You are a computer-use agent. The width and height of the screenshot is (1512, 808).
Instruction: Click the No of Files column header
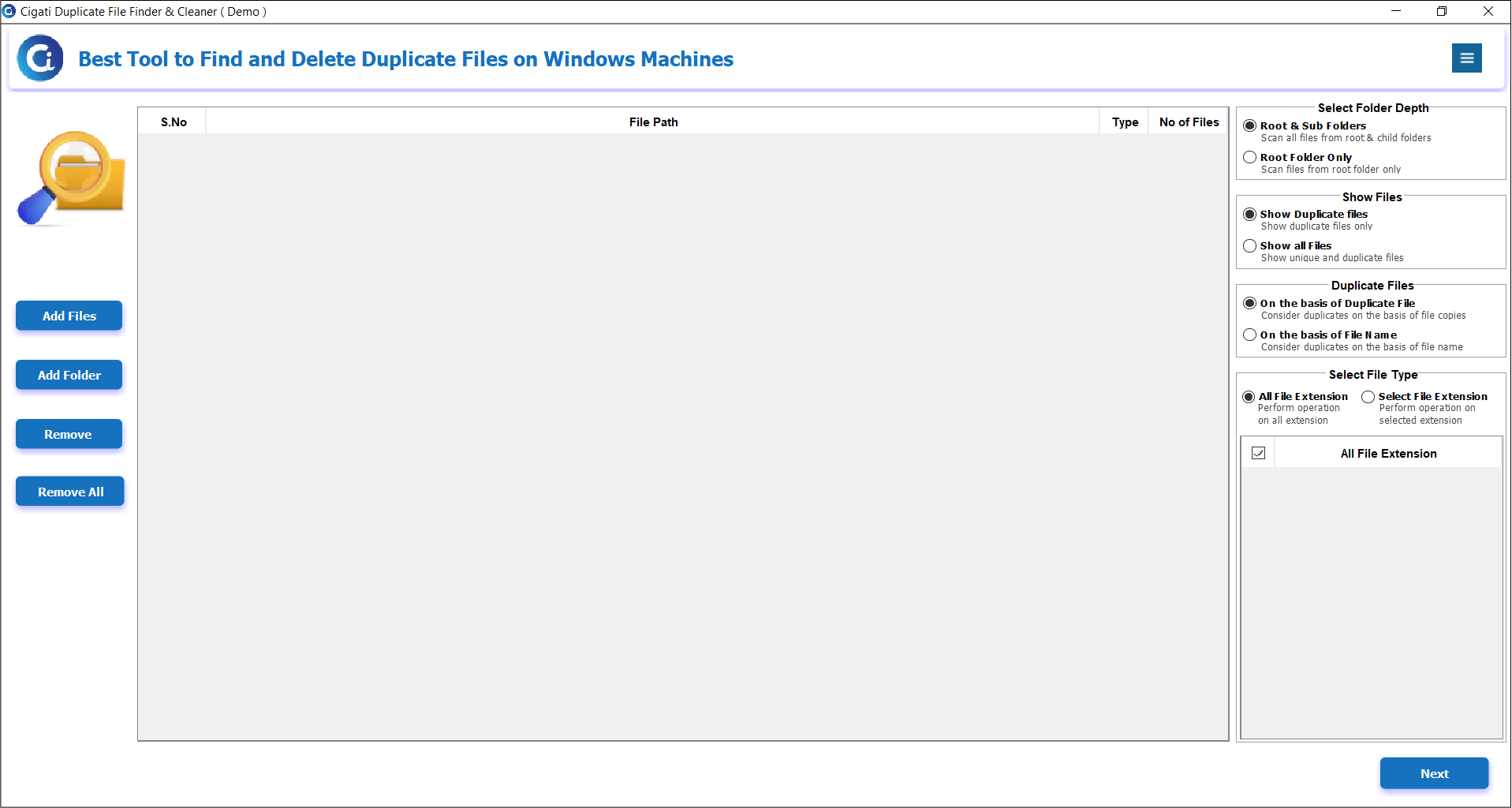[x=1189, y=122]
